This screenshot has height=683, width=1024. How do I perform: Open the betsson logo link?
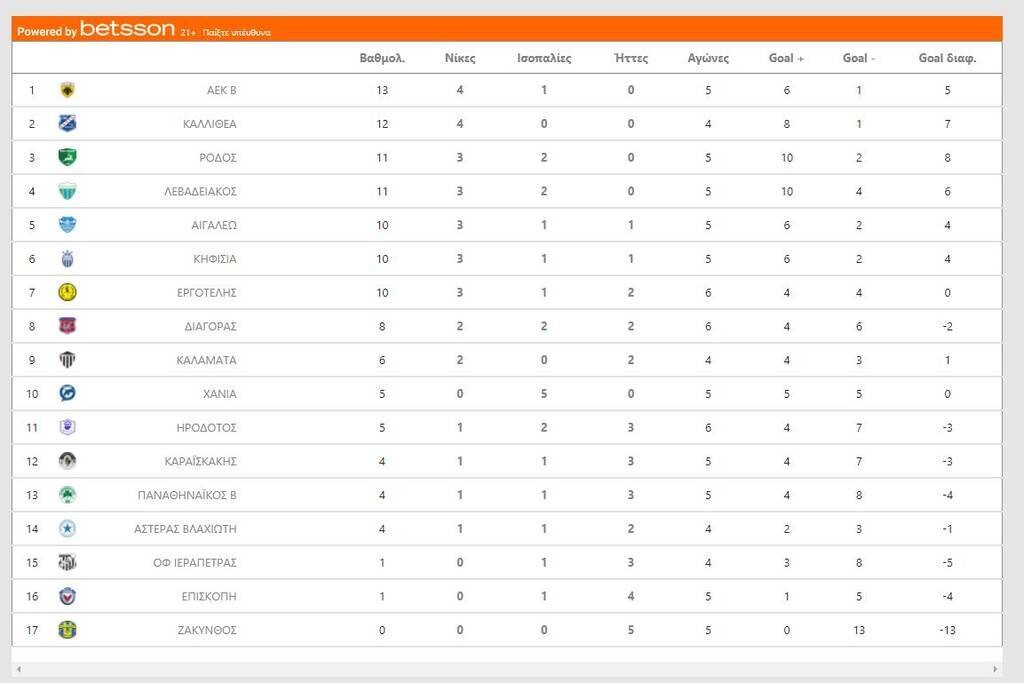[127, 30]
